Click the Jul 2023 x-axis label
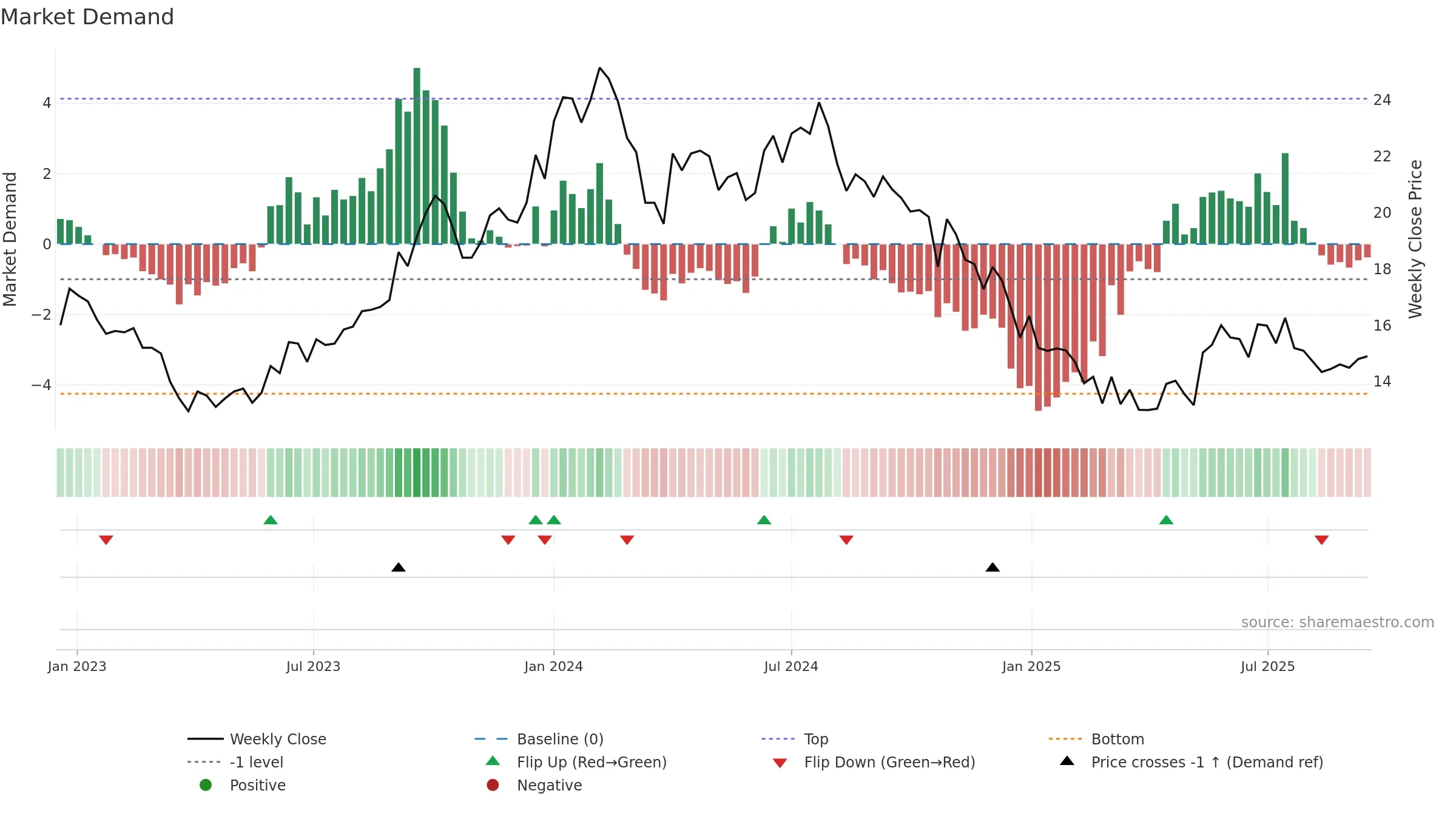1456x819 pixels. click(313, 667)
